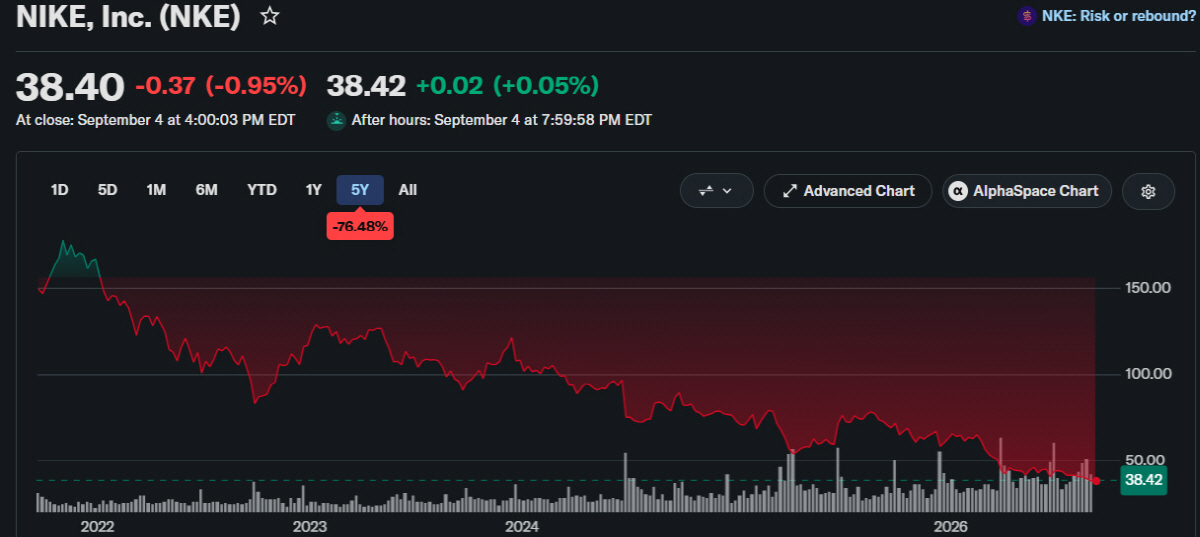
Task: Click the 2024 label on time axis
Action: coord(522,526)
